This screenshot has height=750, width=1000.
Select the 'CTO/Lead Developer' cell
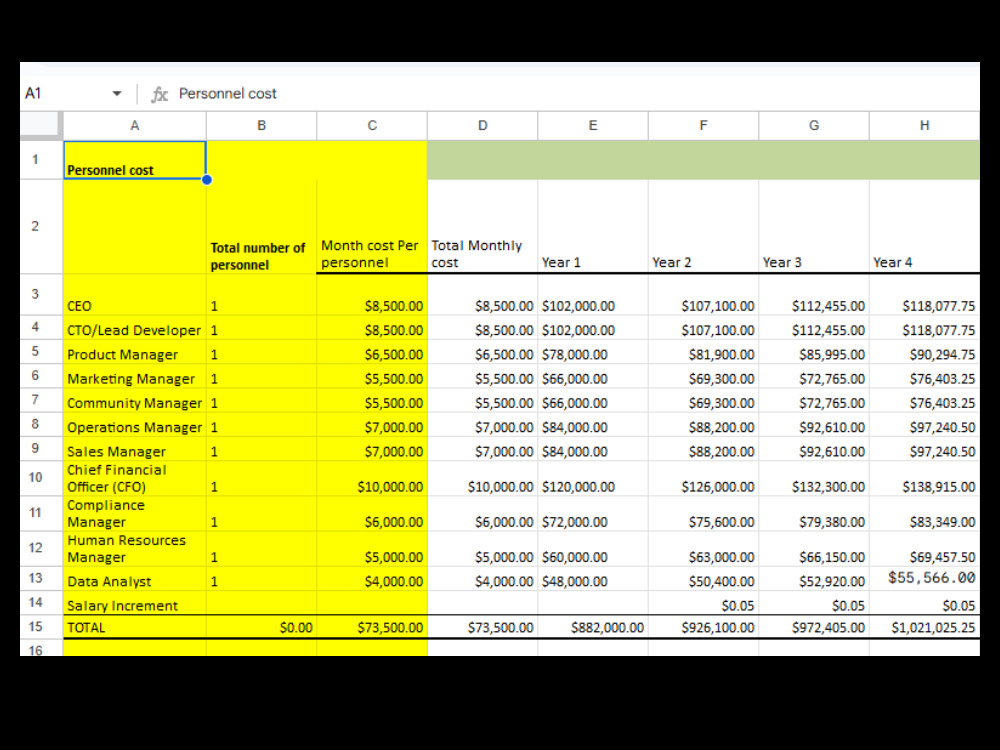click(x=135, y=327)
